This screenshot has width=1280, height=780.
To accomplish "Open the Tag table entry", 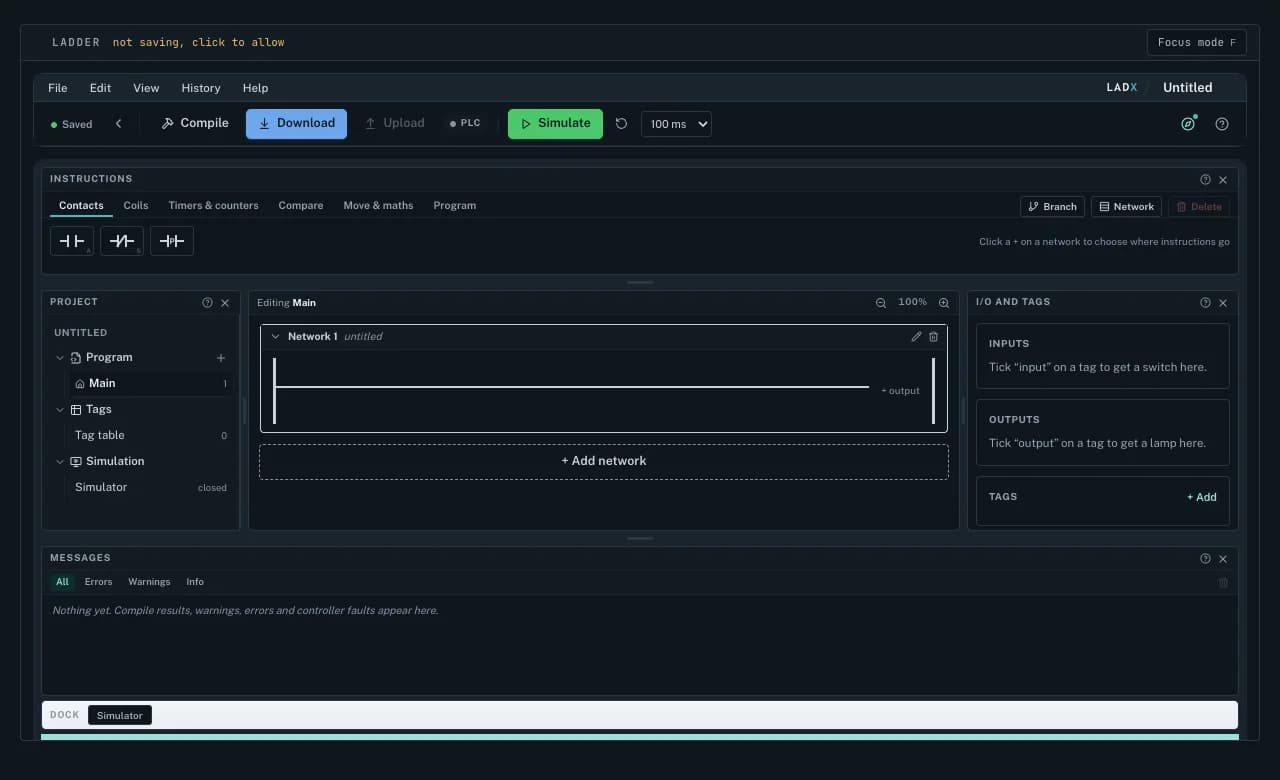I will tap(150, 436).
